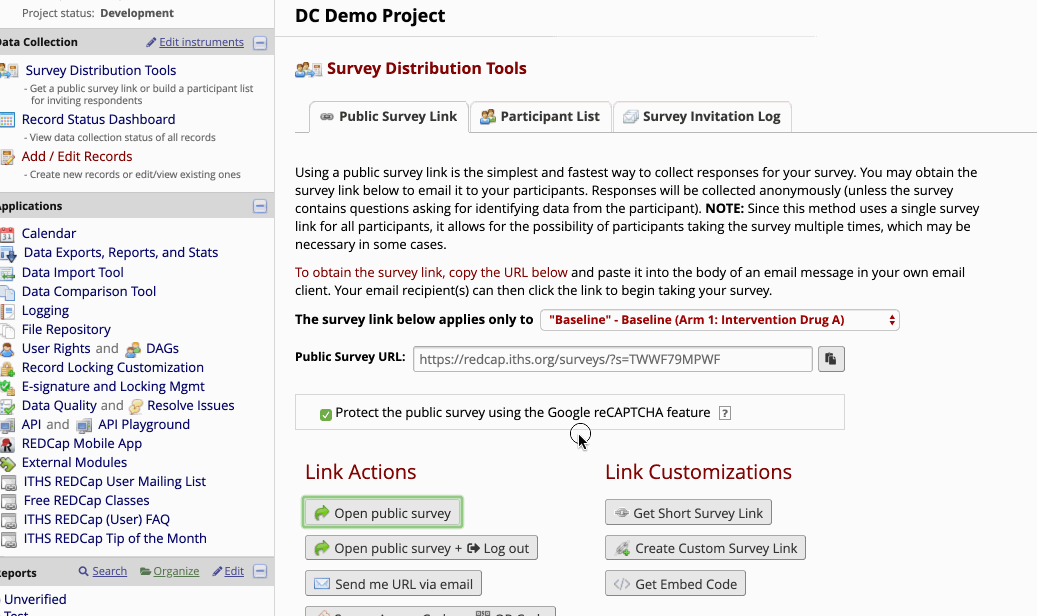
Task: Click the API Playground computer icon
Action: (84, 425)
